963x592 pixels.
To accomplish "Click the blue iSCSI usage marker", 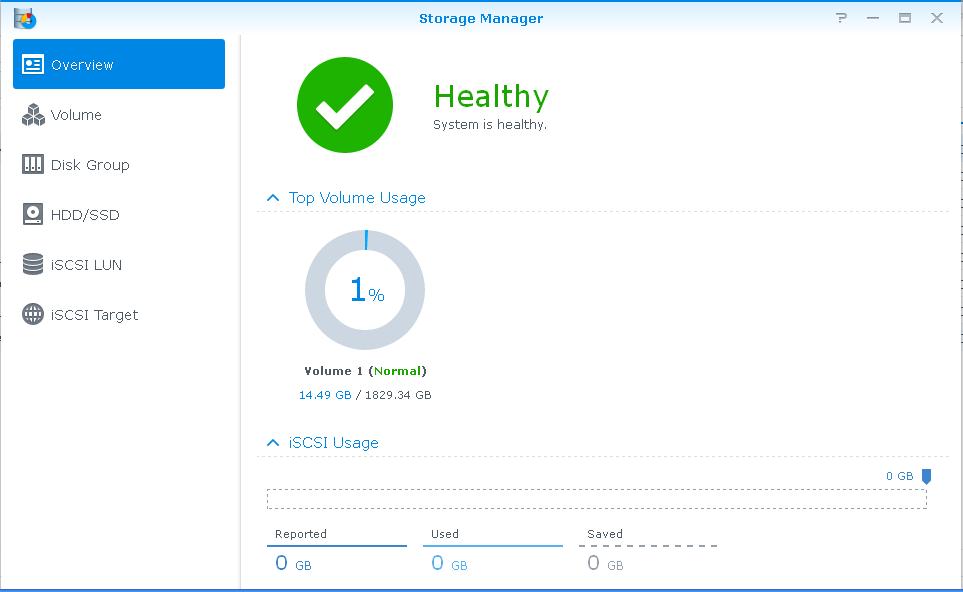I will [x=926, y=477].
